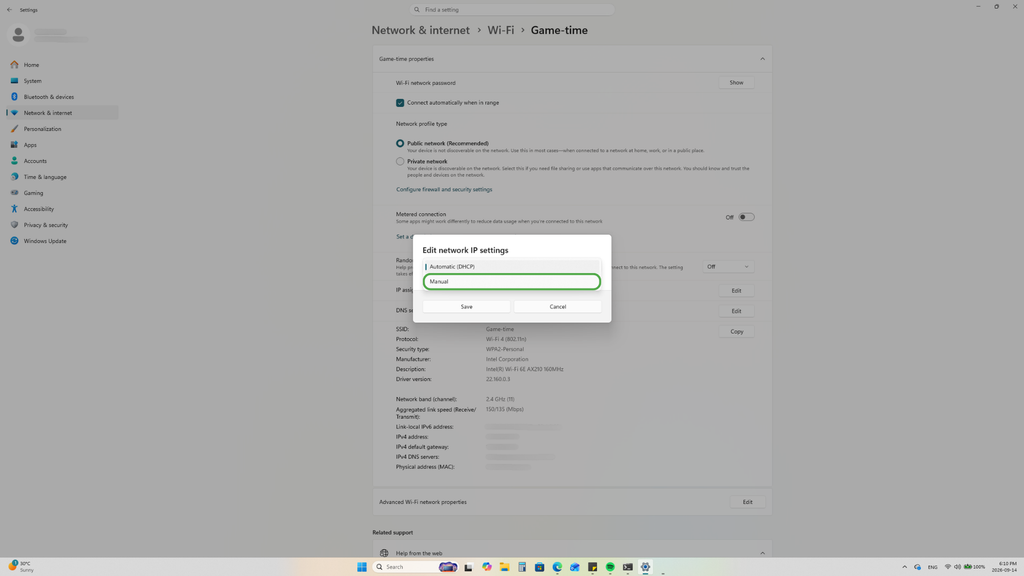Click the 2.4 GHz (11) network band value

[500, 399]
